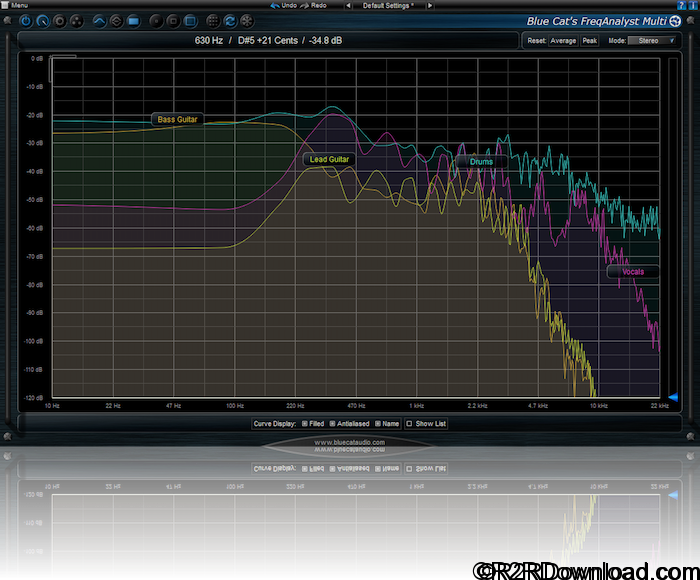Click the diamond layers toolbar icon
Screen dimensions: 700x580
point(116,21)
